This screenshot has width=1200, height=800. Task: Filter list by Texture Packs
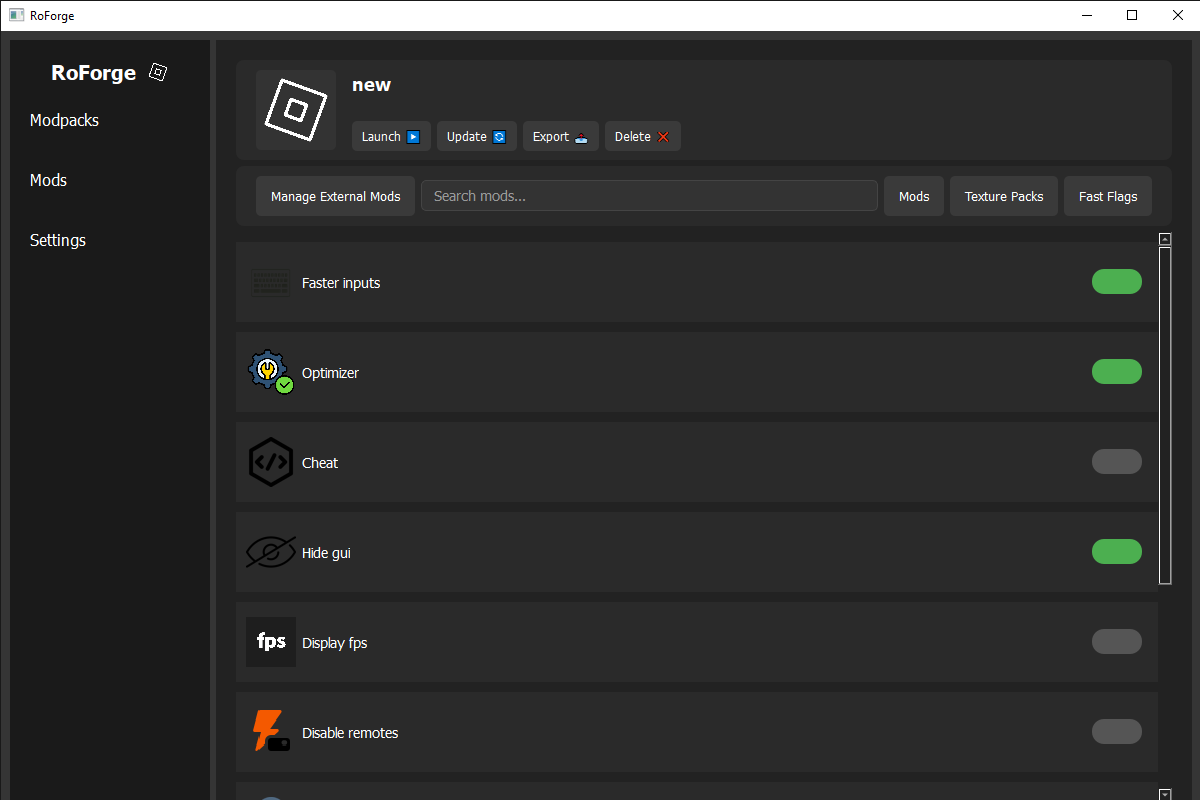click(x=1004, y=196)
